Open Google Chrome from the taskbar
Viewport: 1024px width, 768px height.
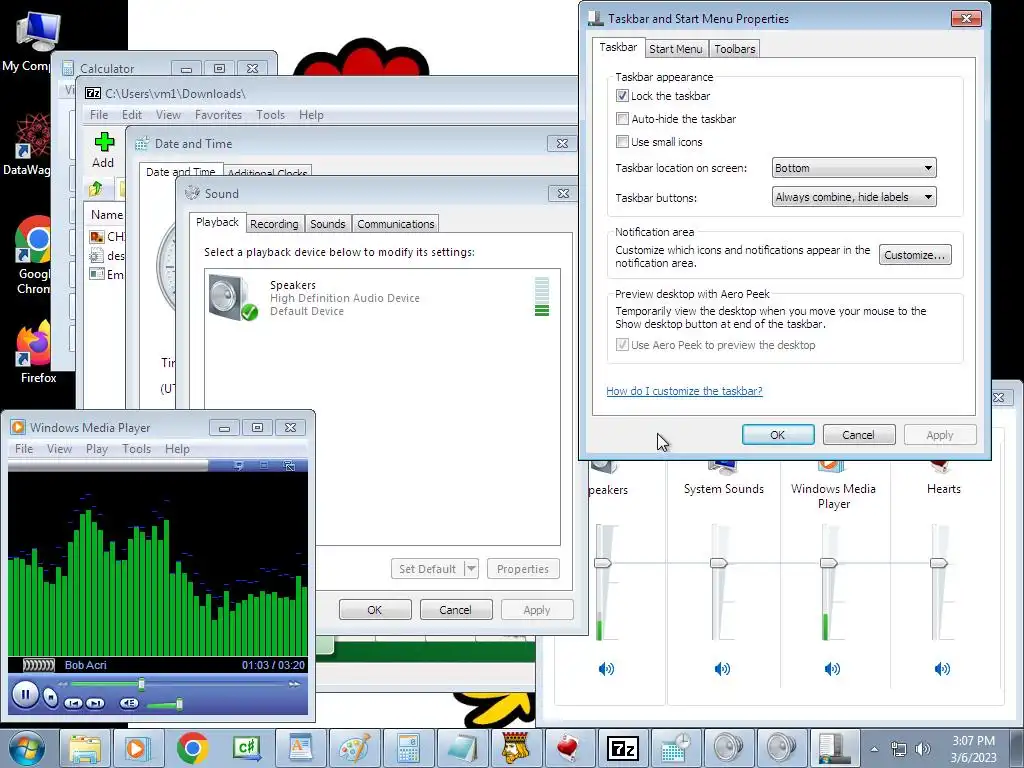192,748
